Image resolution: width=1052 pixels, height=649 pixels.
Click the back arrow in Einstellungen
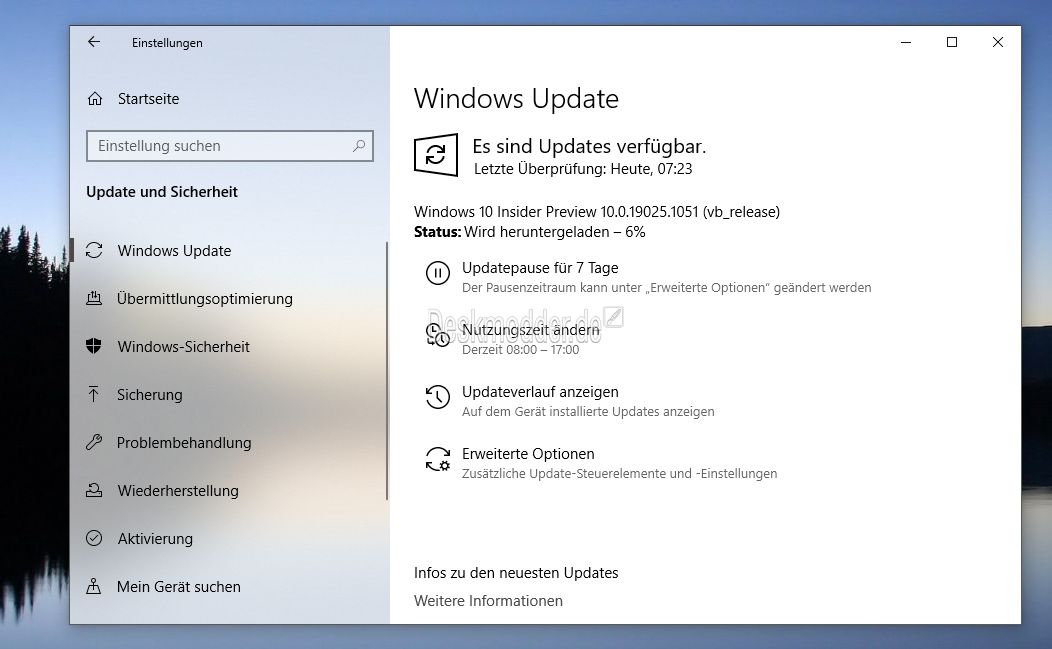[94, 42]
